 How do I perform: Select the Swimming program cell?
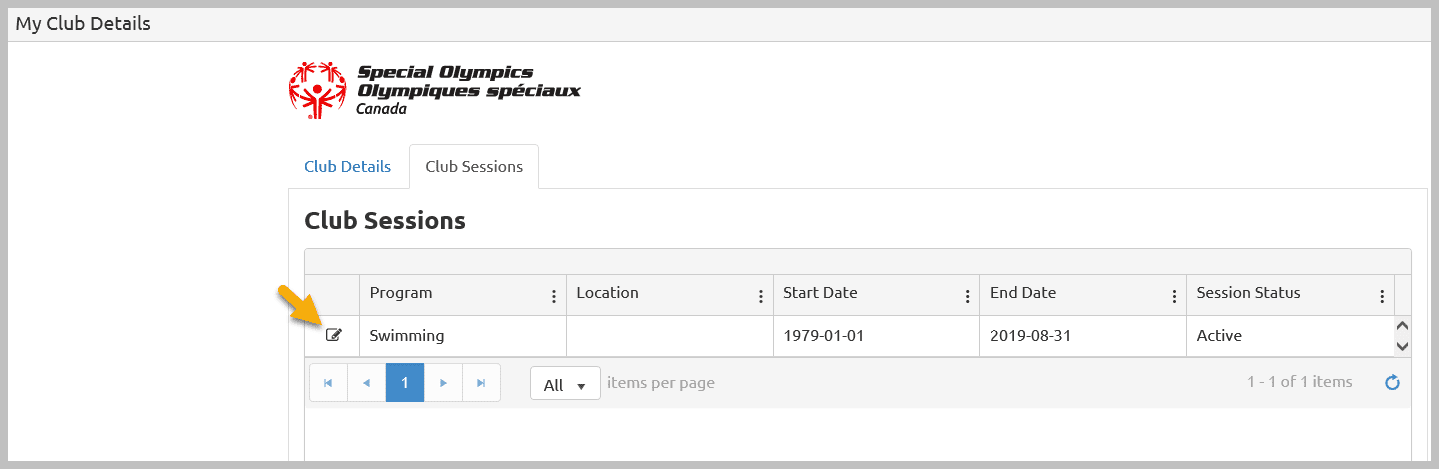(x=463, y=336)
